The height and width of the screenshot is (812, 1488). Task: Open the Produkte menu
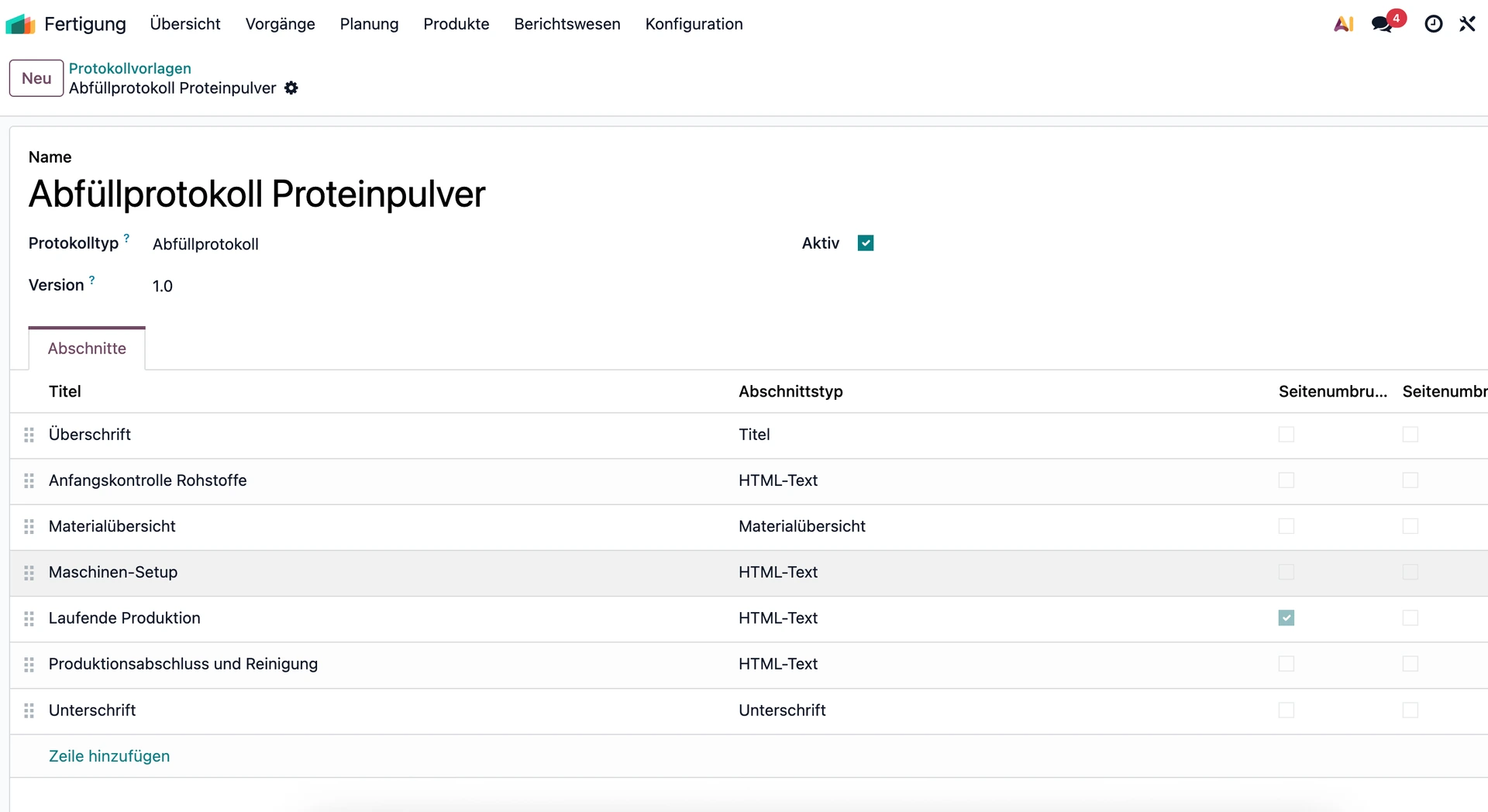pyautogui.click(x=456, y=24)
